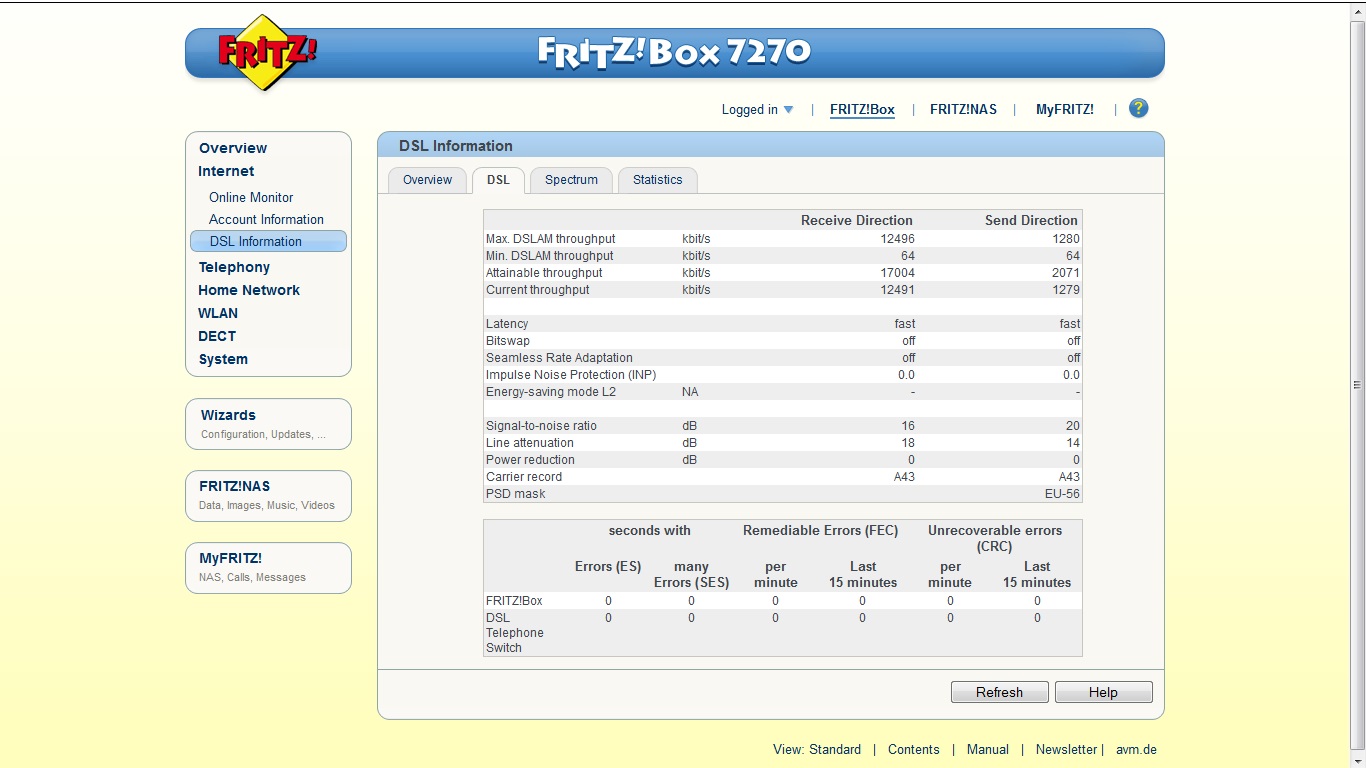1366x768 pixels.
Task: Click the Min. DSLAM throughput label
Action: 550,256
